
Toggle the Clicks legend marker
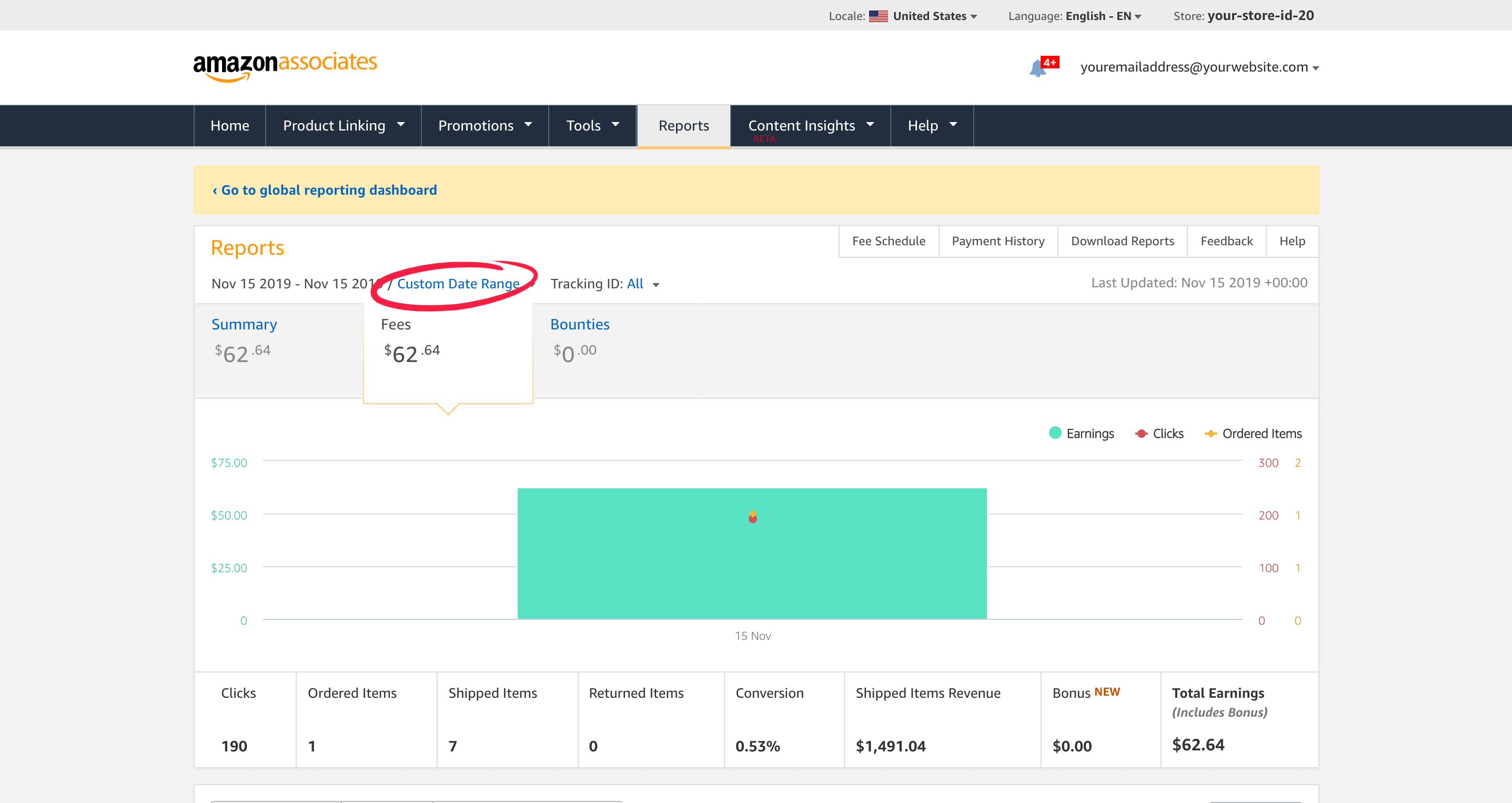1141,433
